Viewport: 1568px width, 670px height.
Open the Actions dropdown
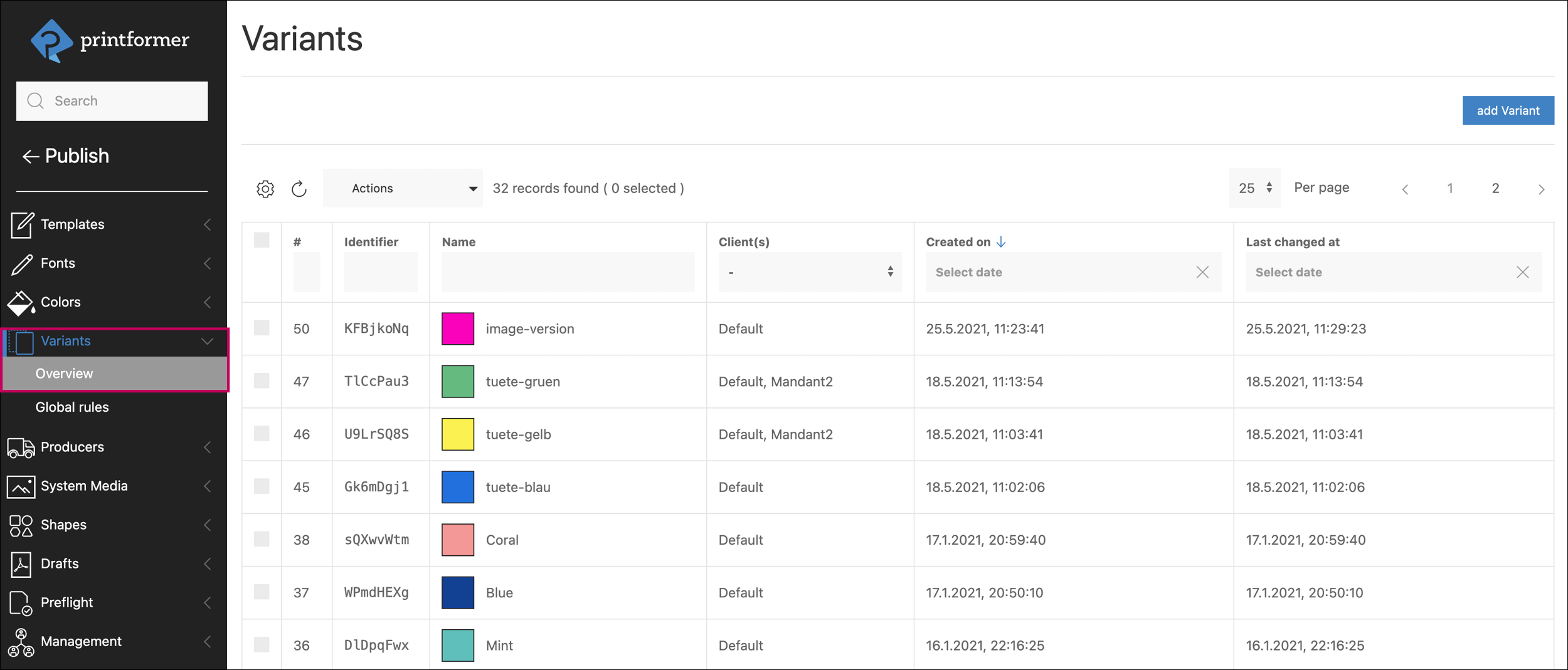(403, 189)
